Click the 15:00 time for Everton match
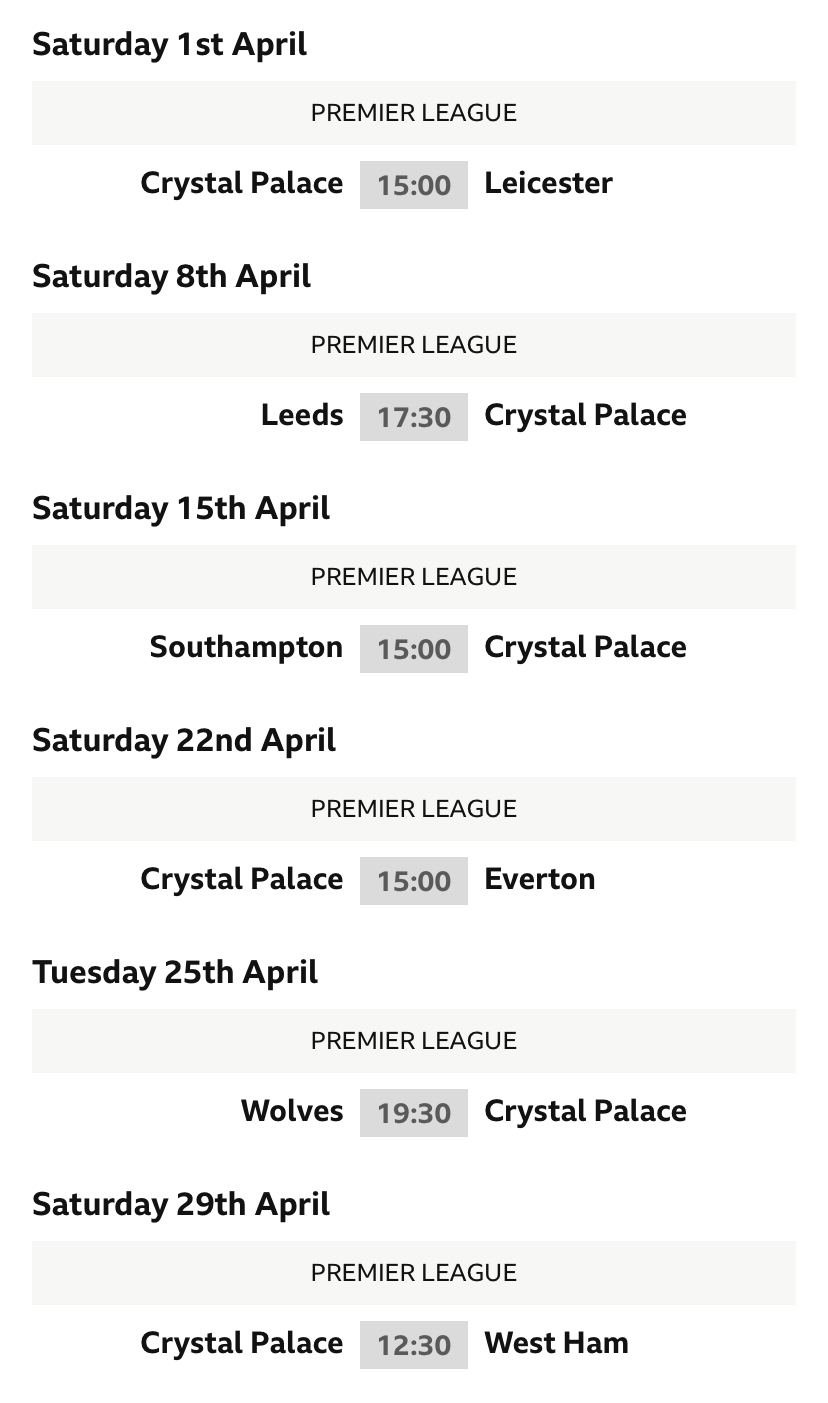The height and width of the screenshot is (1403, 828). tap(414, 881)
